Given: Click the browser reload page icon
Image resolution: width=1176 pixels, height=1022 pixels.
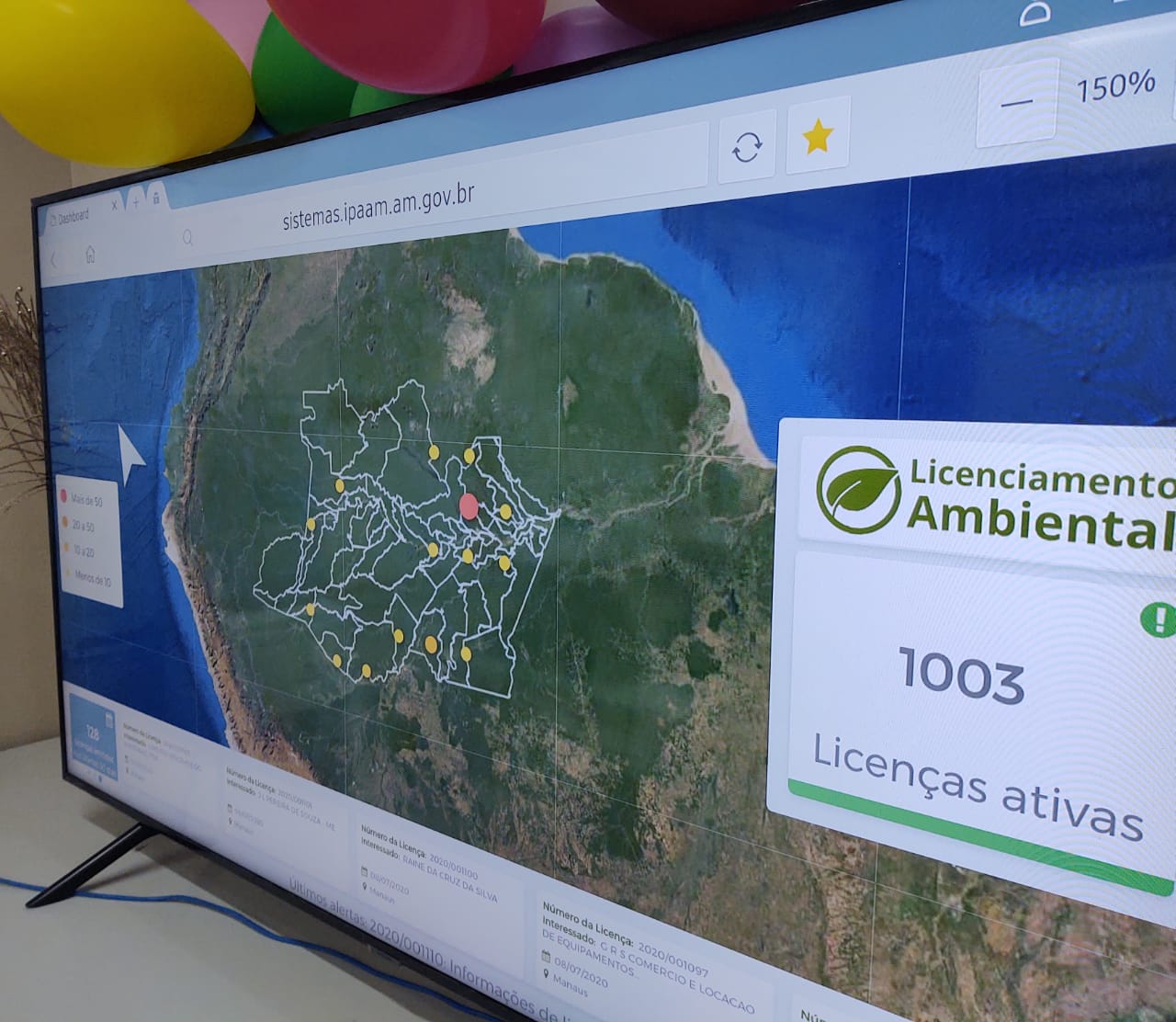Looking at the screenshot, I should click(747, 147).
